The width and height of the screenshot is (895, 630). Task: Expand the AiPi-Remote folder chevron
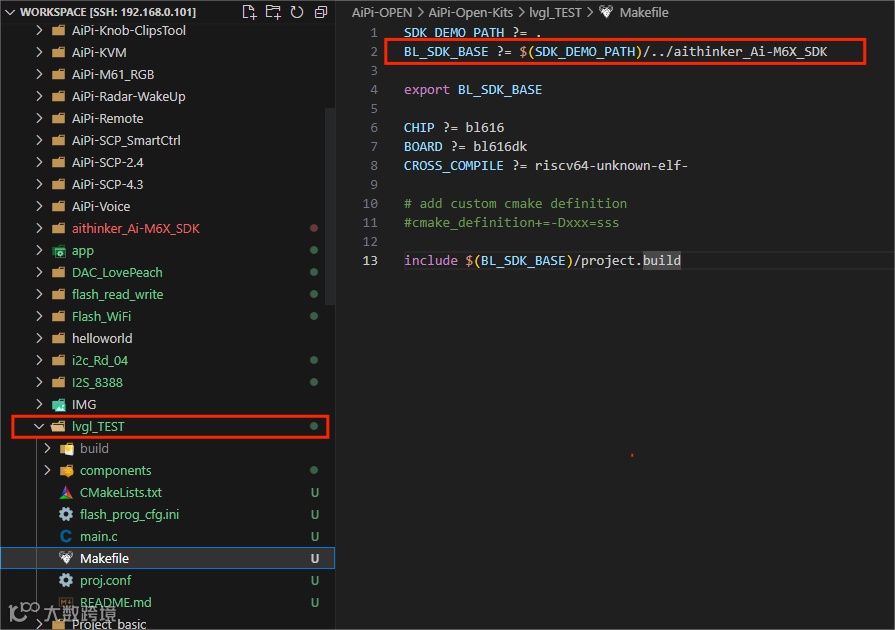click(x=39, y=118)
